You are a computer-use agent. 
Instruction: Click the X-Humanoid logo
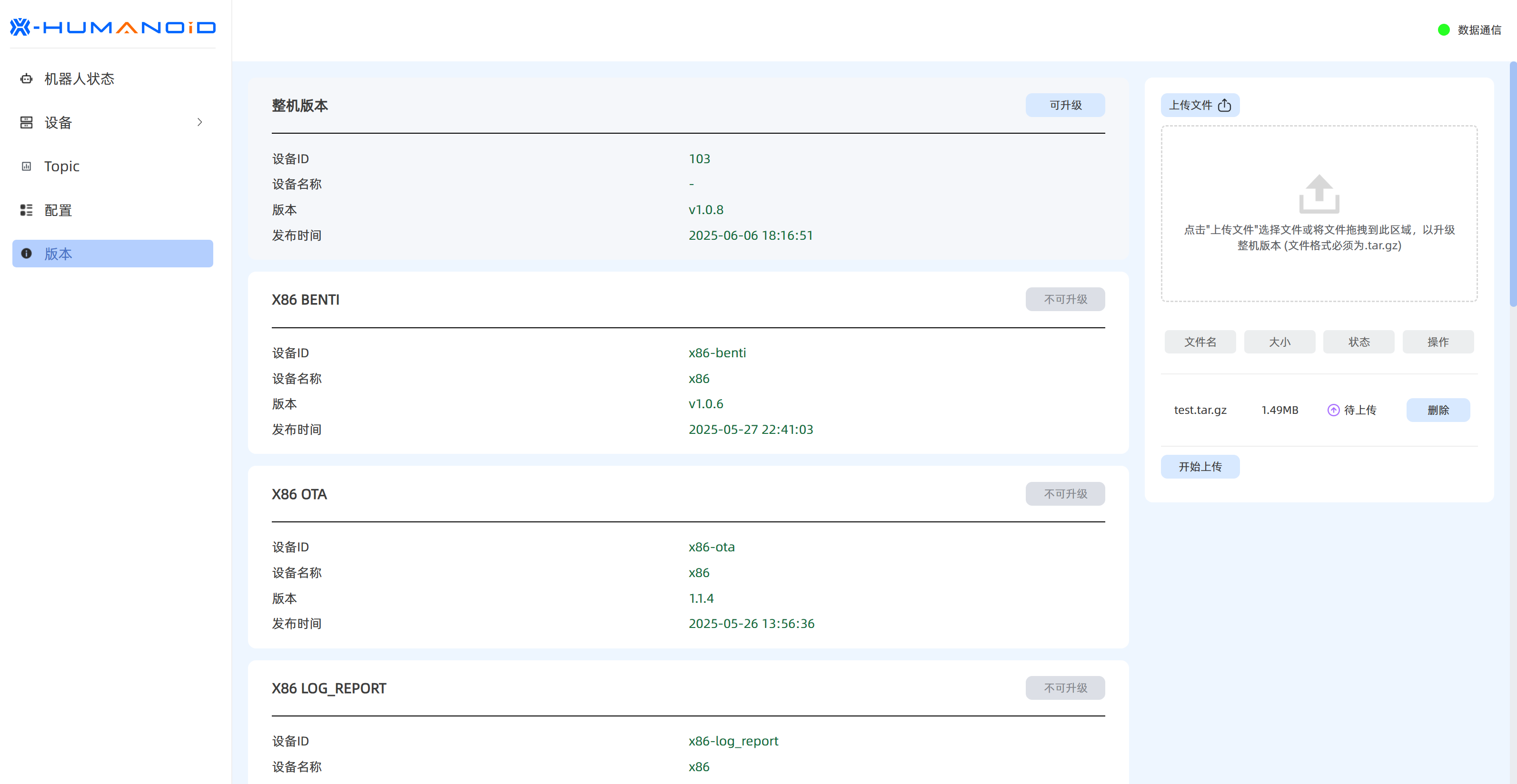112,27
